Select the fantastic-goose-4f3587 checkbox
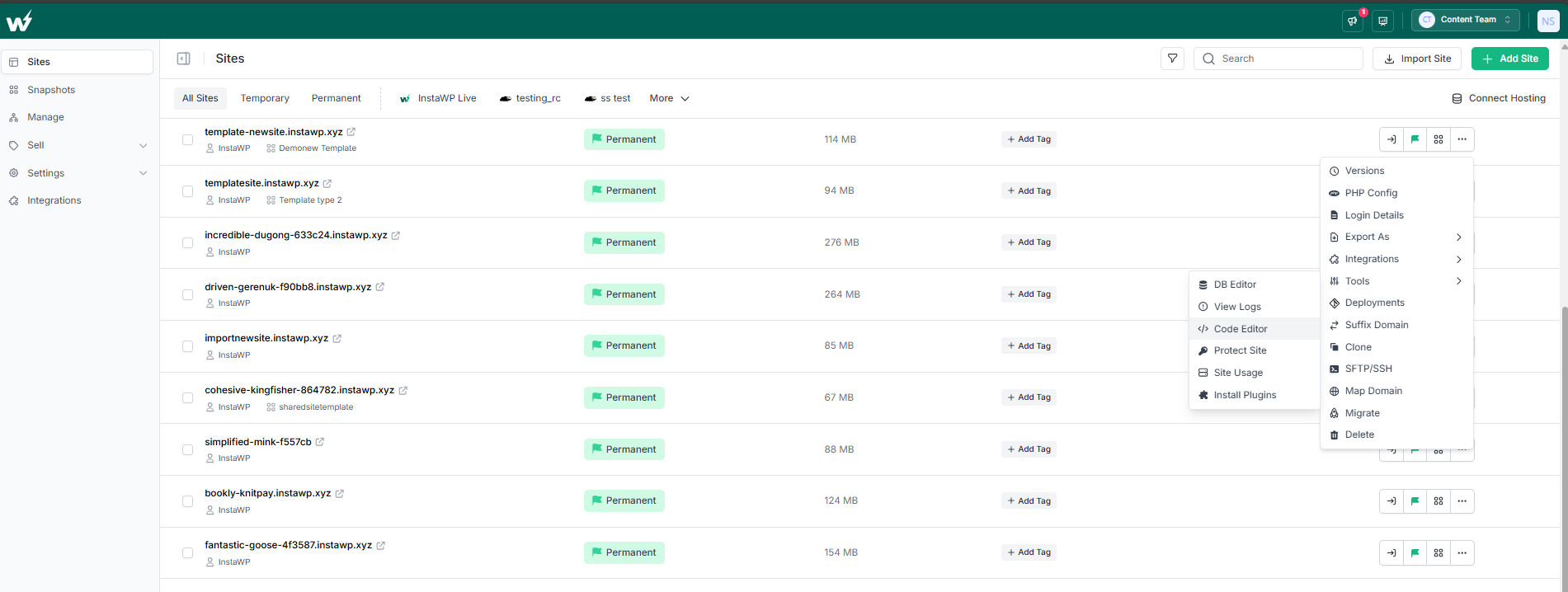The height and width of the screenshot is (592, 1568). [x=188, y=552]
